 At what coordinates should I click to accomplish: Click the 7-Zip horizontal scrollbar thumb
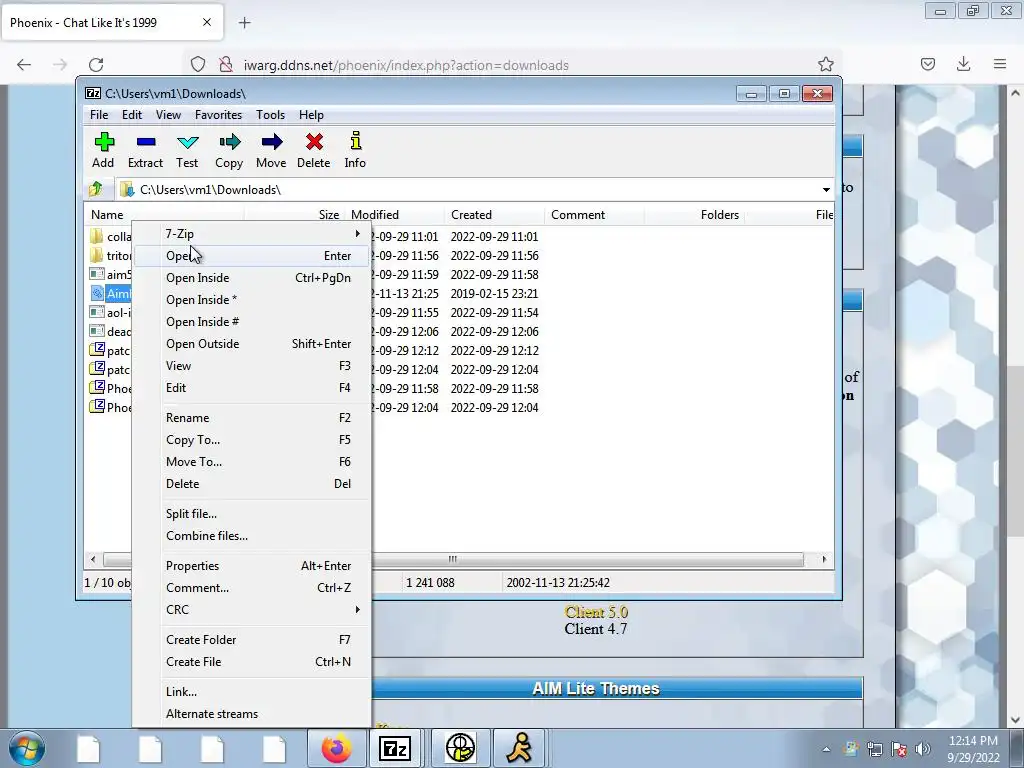click(x=453, y=560)
